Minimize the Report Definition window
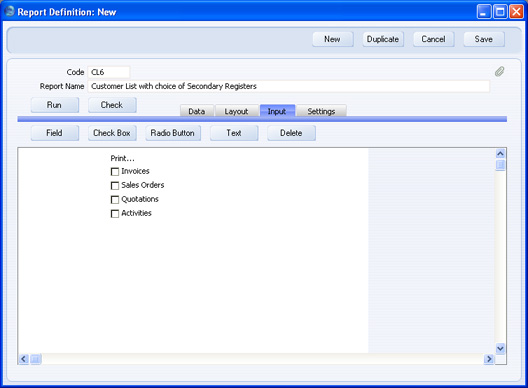The height and width of the screenshot is (388, 528). [x=484, y=12]
